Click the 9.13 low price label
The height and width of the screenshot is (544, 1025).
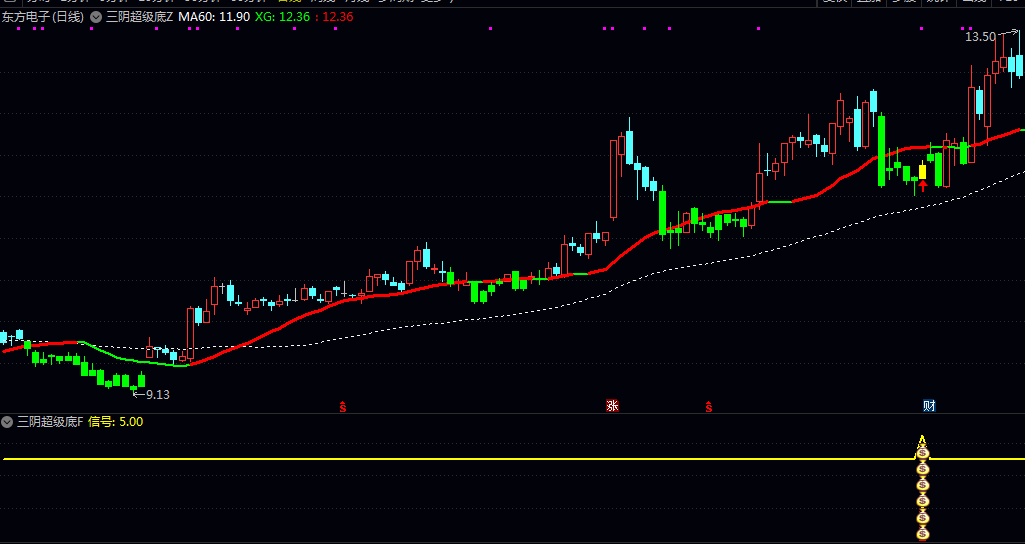click(158, 394)
